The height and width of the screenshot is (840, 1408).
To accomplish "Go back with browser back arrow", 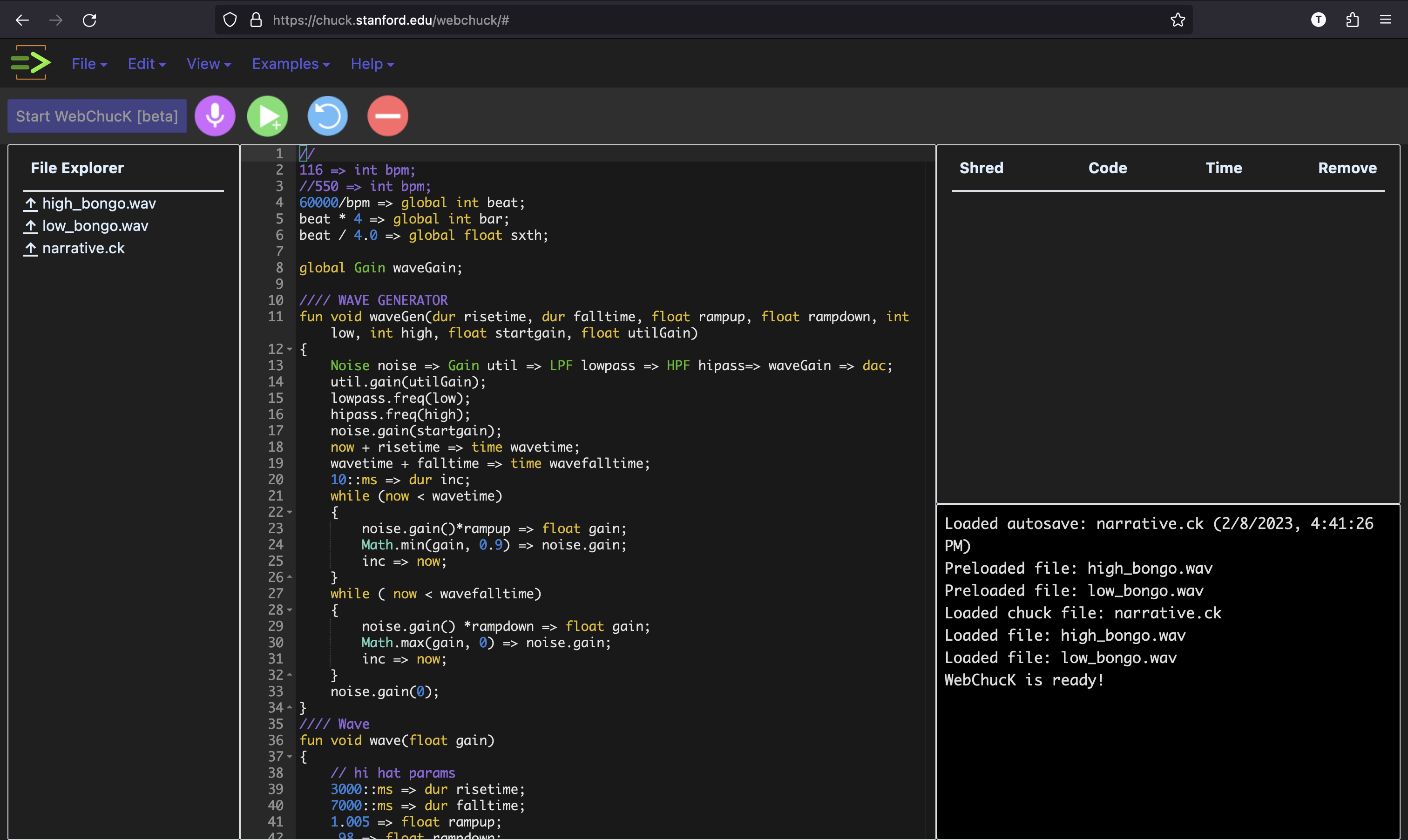I will point(22,20).
